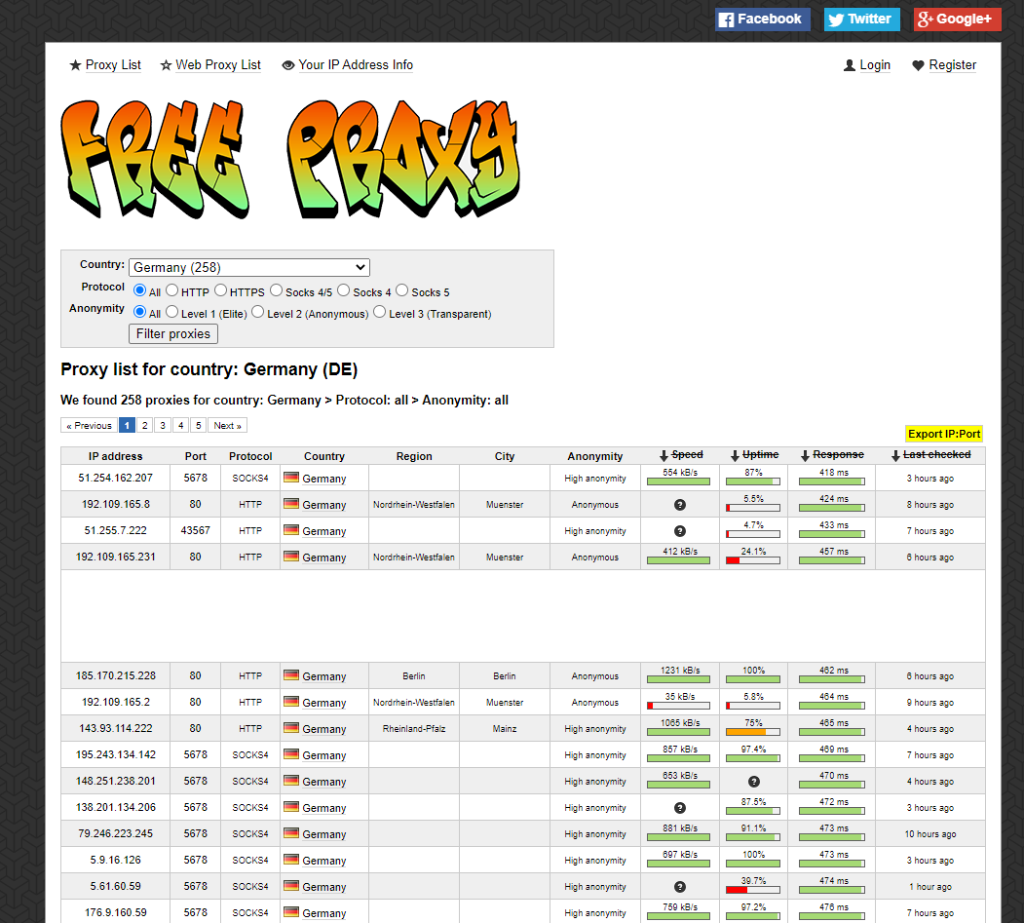
Task: Click the Filter proxies button
Action: click(x=173, y=334)
